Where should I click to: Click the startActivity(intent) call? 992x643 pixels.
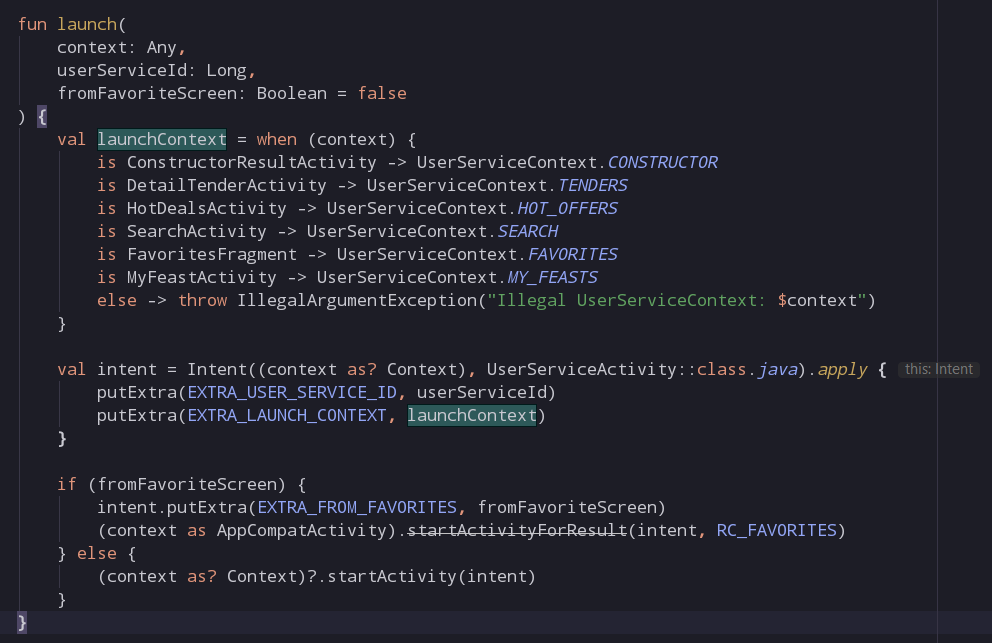coord(431,577)
